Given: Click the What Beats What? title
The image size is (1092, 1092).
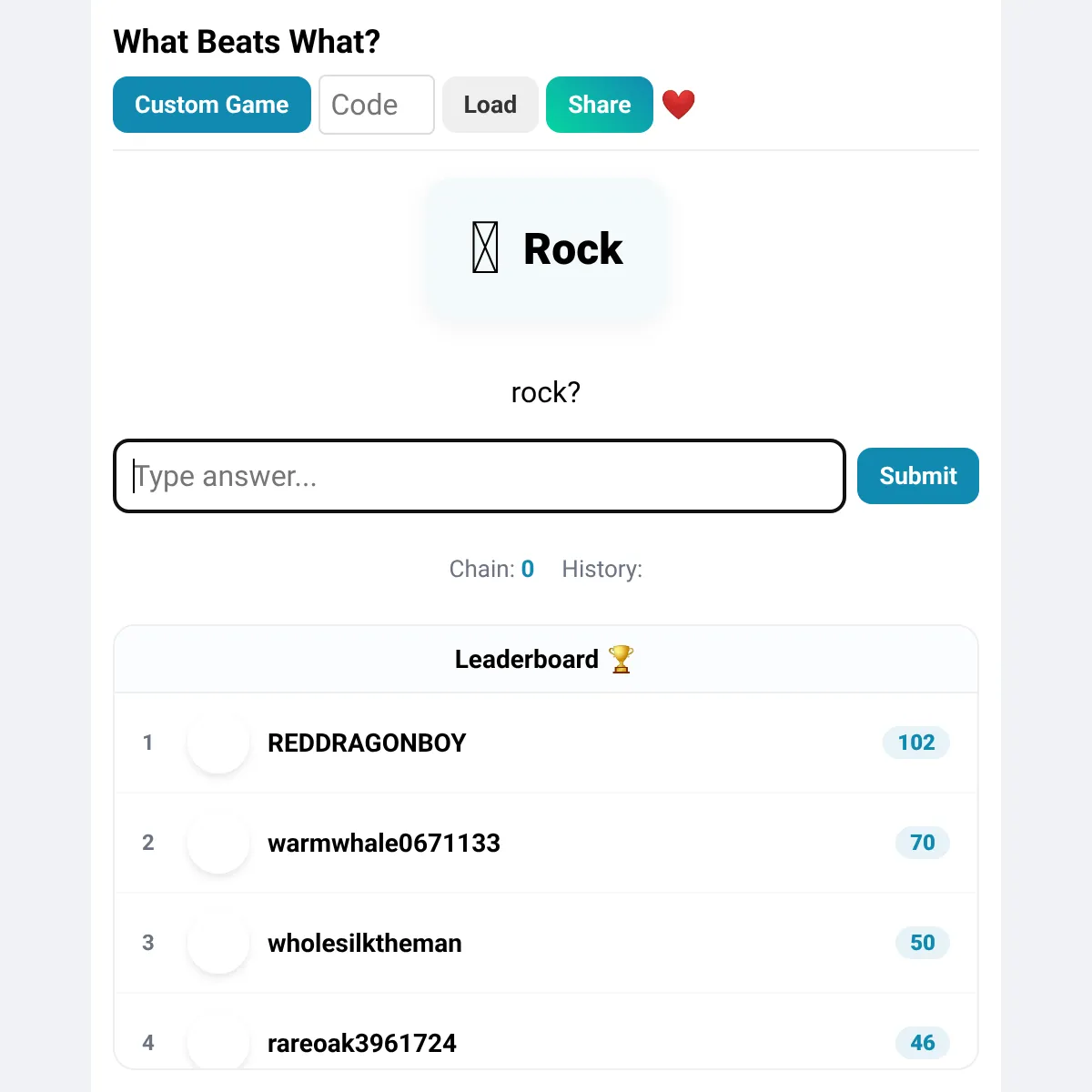Looking at the screenshot, I should 247,42.
